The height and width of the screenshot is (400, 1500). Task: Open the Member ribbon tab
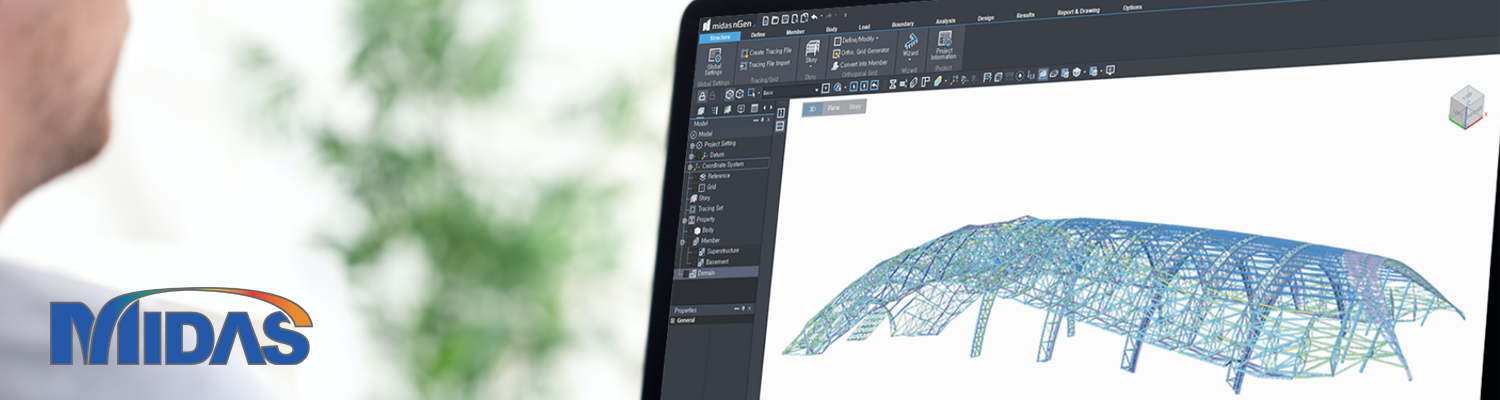795,31
